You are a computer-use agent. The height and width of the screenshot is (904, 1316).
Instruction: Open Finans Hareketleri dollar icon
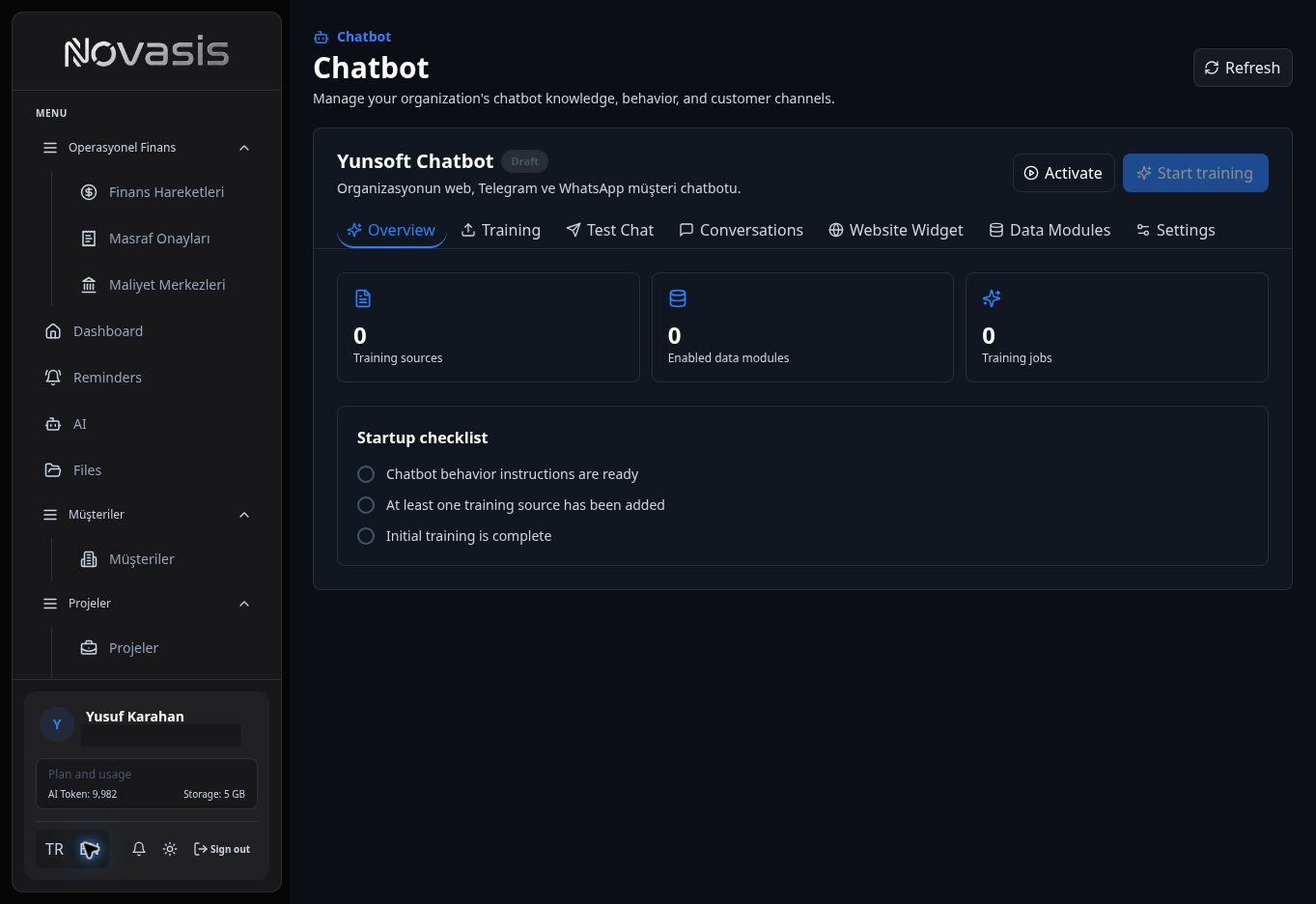(89, 192)
